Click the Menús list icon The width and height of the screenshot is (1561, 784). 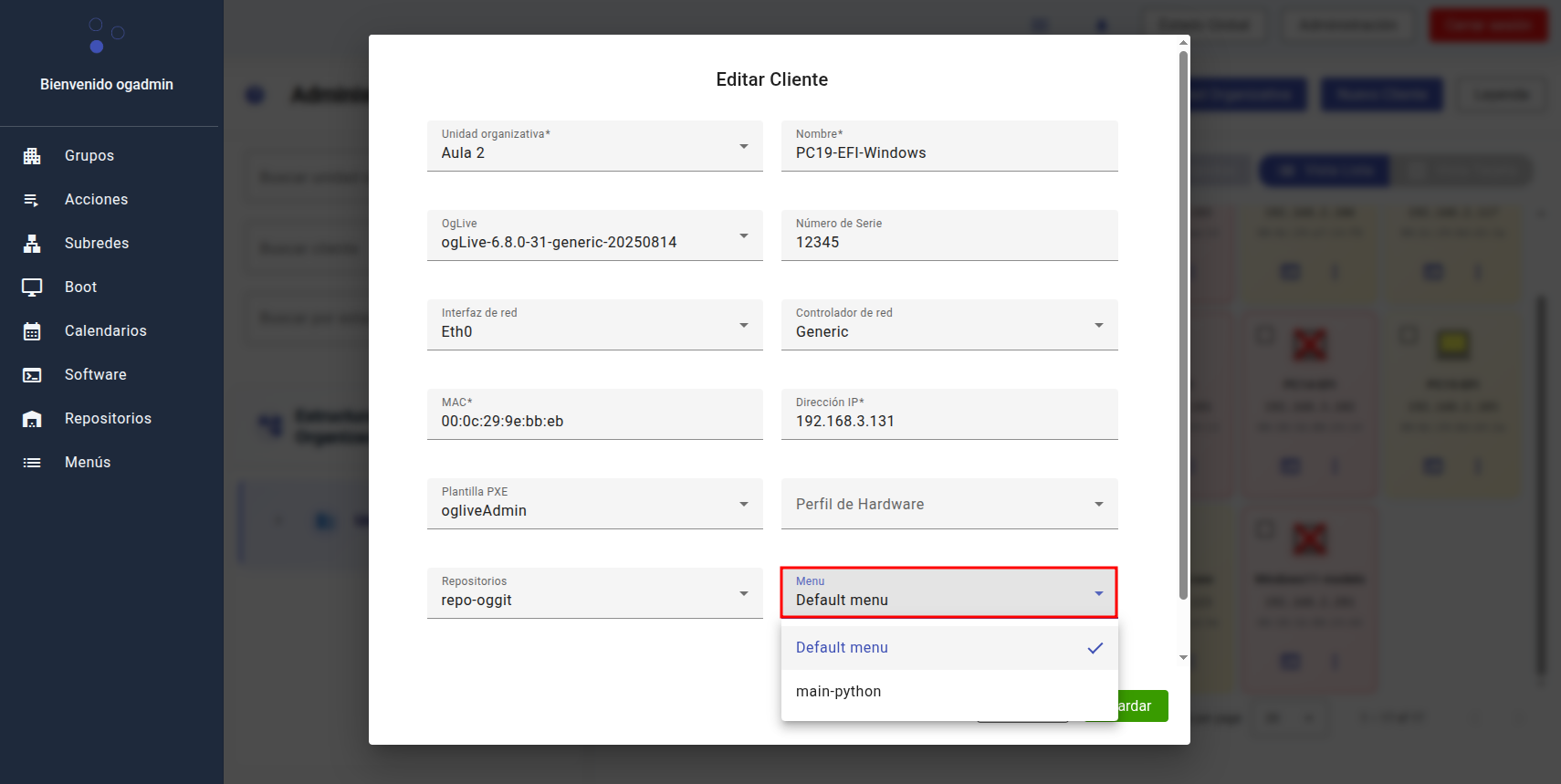coord(32,463)
